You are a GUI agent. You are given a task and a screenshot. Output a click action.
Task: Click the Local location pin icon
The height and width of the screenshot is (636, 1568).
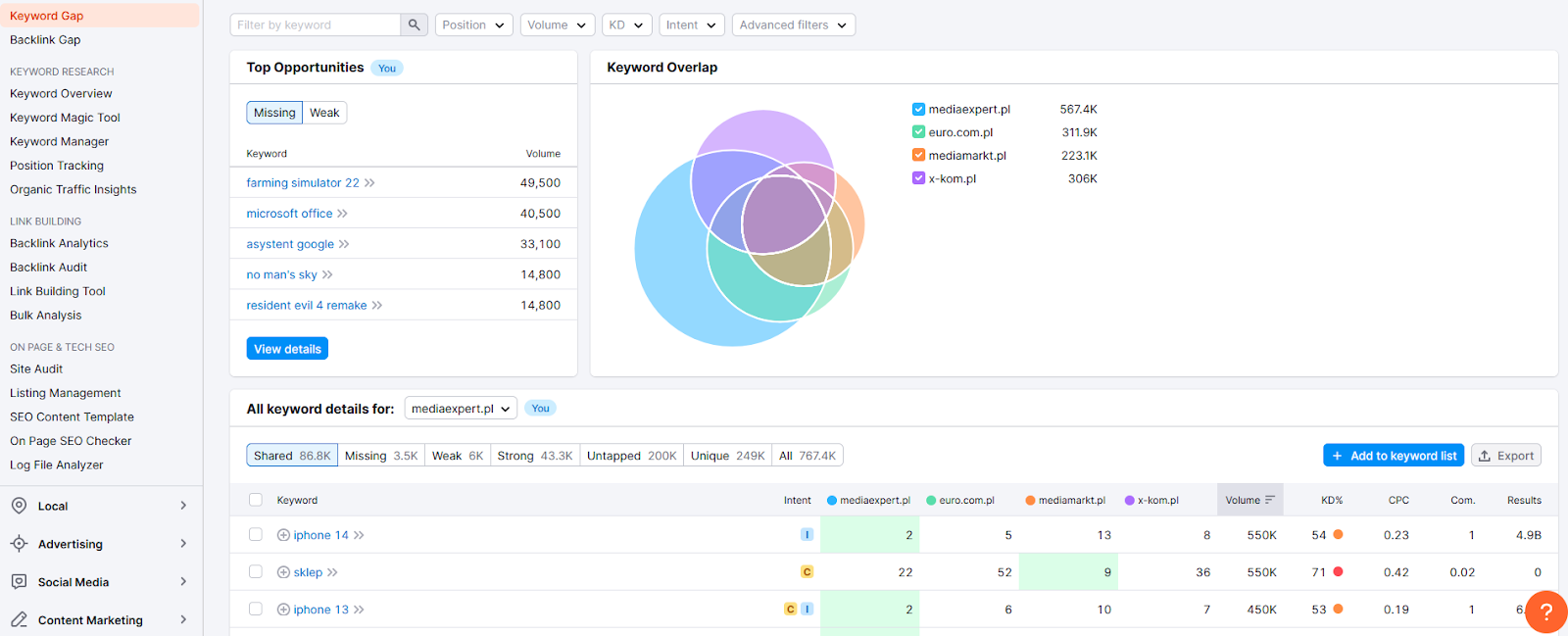point(19,506)
